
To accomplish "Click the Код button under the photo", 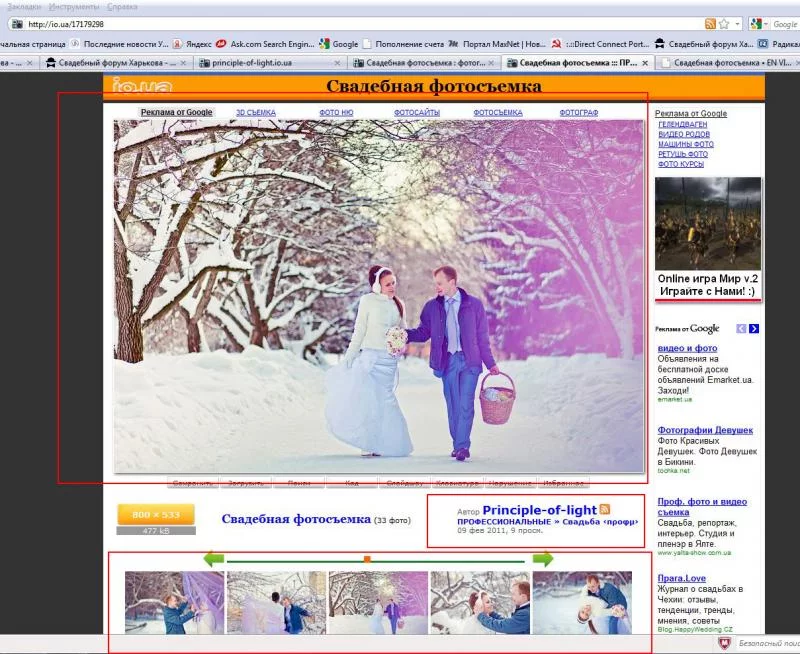I will click(x=352, y=483).
